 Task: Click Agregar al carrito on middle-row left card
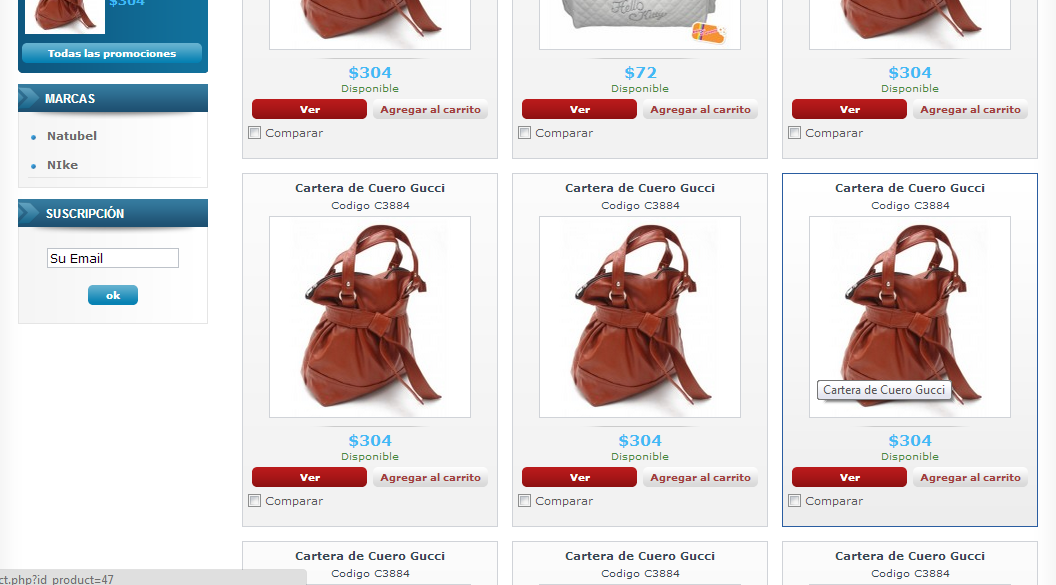430,477
